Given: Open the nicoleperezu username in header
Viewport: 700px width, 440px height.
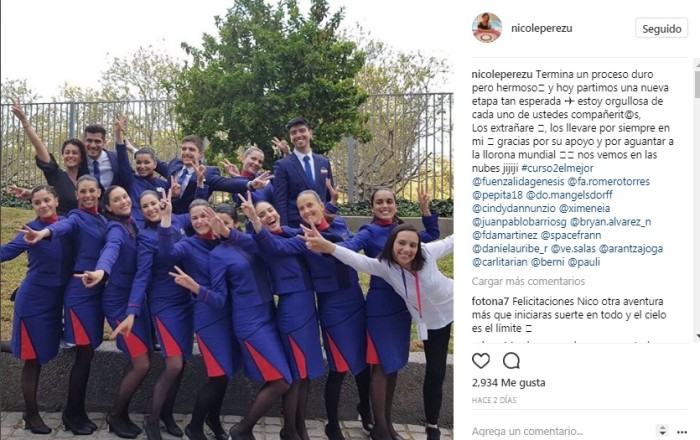Looking at the screenshot, I should tap(542, 28).
